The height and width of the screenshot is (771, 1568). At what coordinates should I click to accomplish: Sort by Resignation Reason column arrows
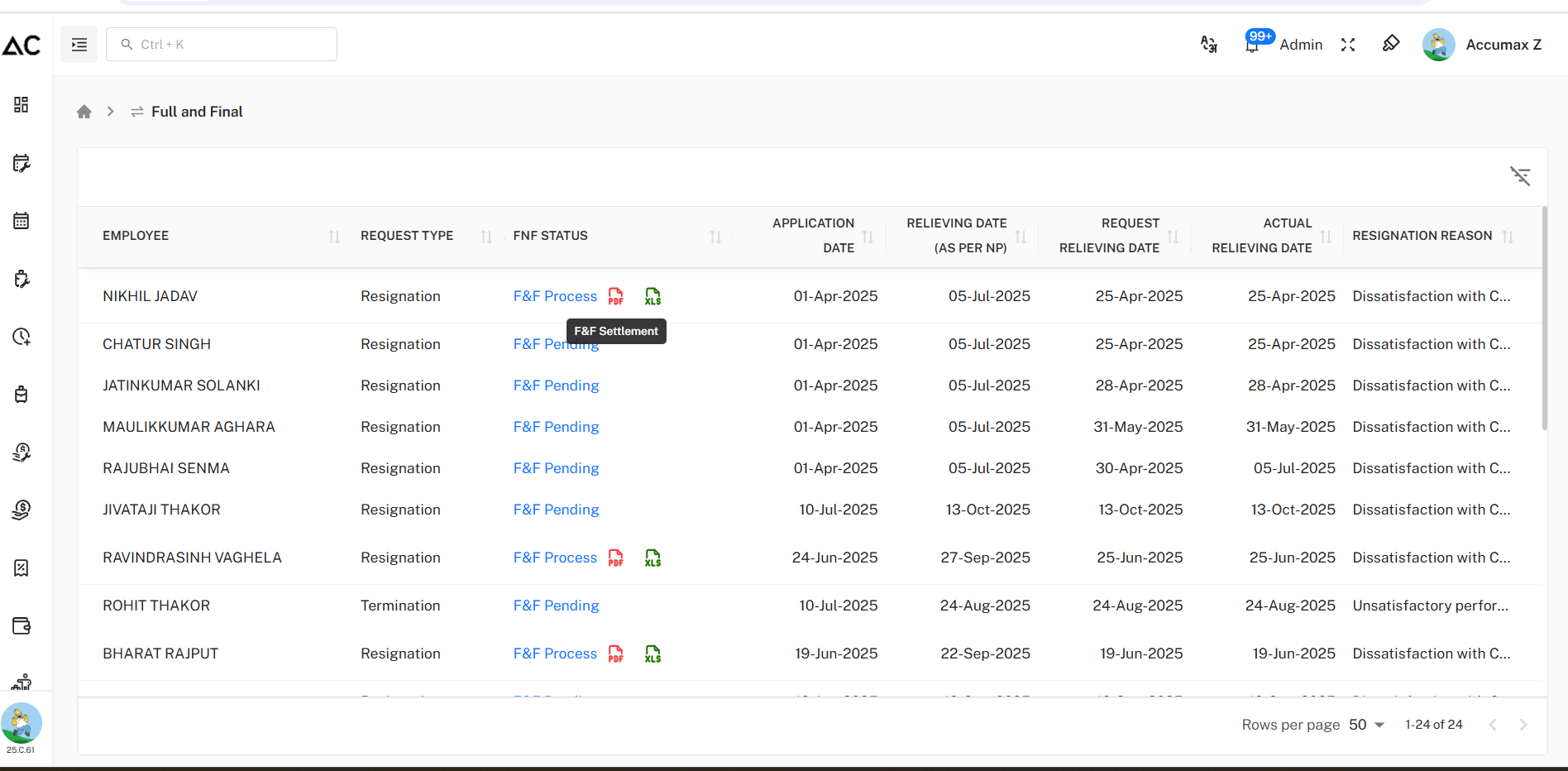click(x=1508, y=237)
